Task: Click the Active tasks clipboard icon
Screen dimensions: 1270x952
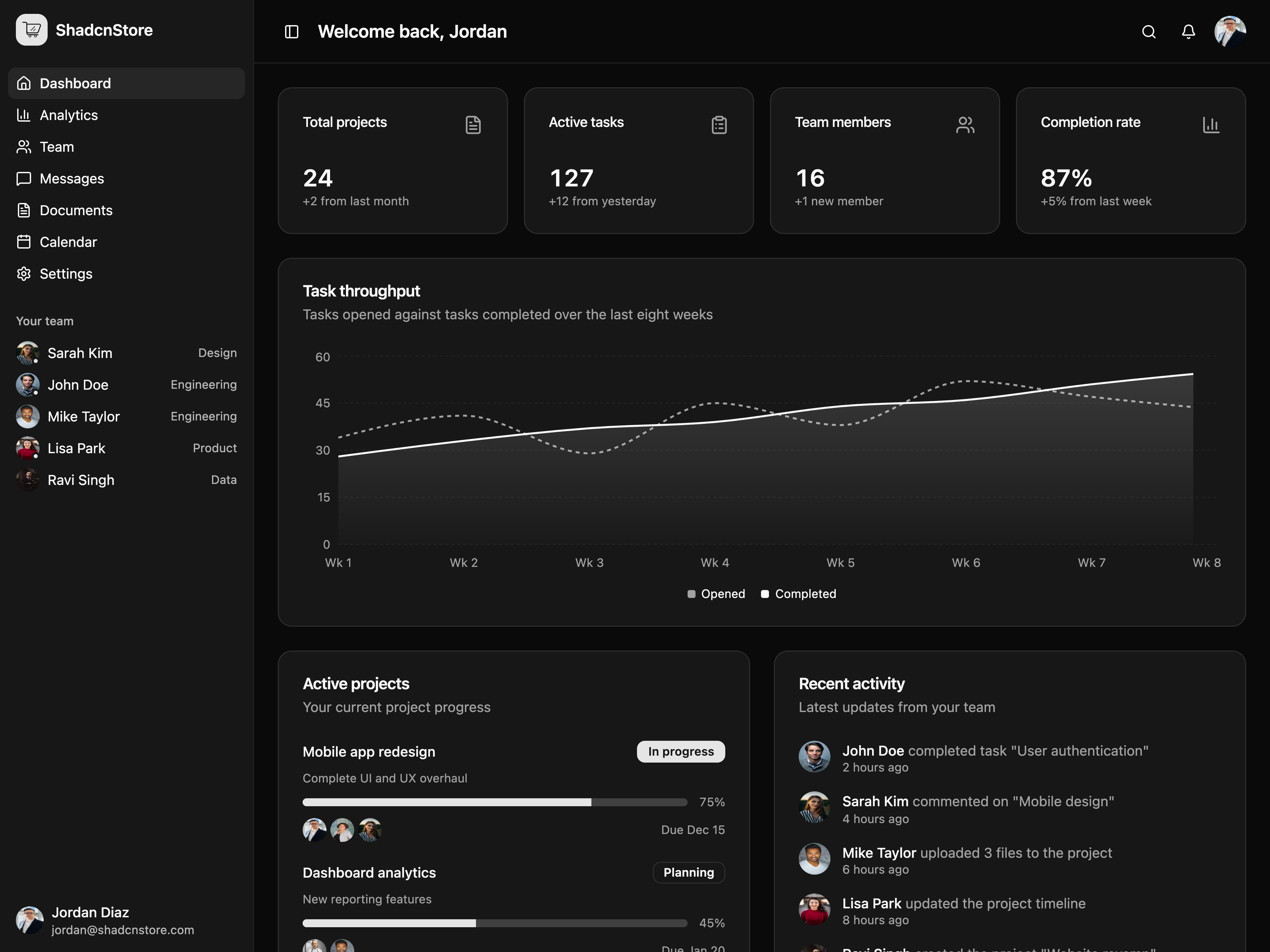Action: [719, 125]
